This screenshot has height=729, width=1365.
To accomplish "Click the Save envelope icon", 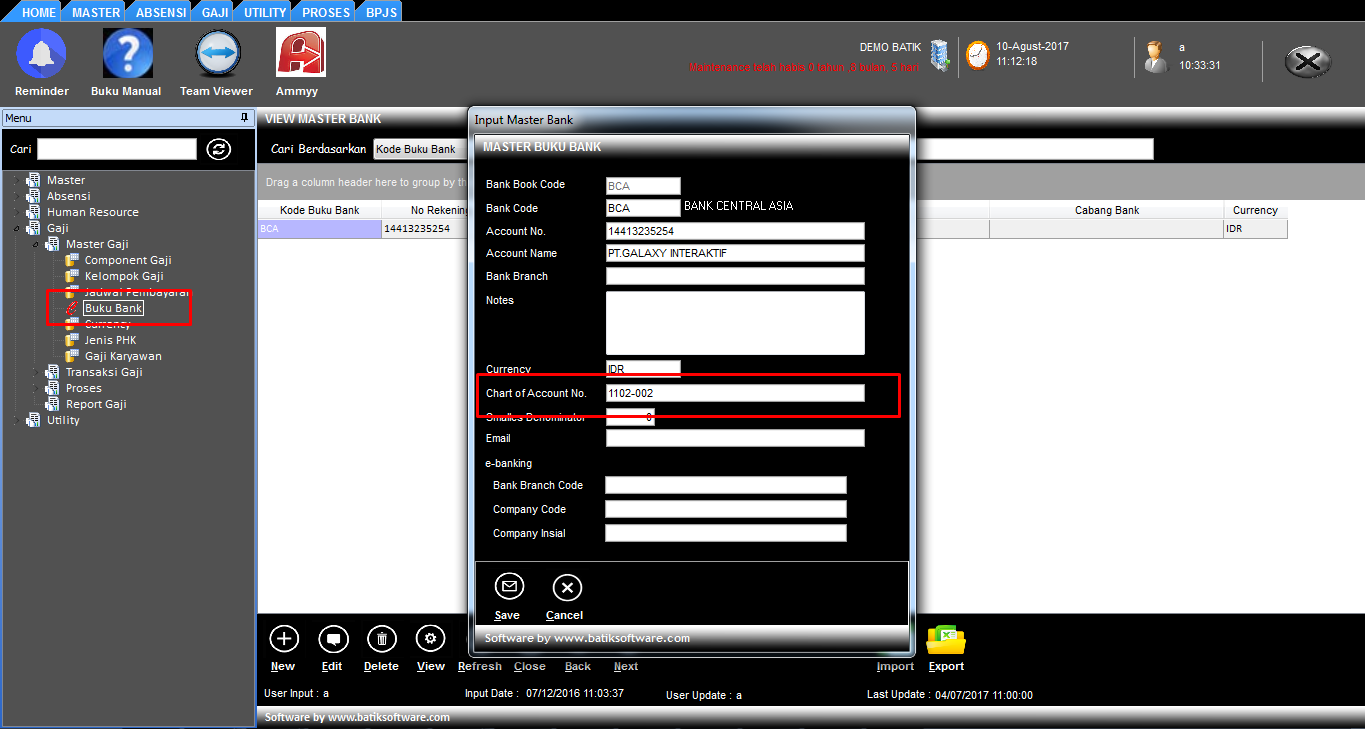I will click(509, 587).
